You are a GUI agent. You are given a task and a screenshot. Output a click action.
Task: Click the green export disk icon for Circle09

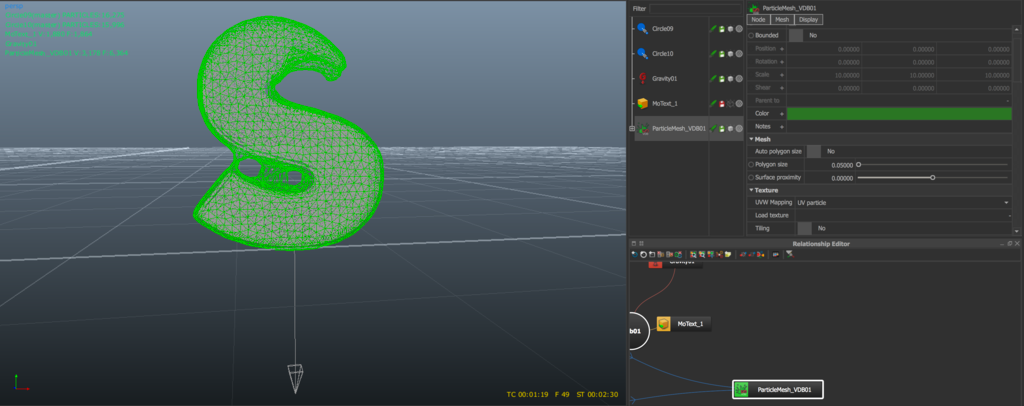pyautogui.click(x=722, y=29)
